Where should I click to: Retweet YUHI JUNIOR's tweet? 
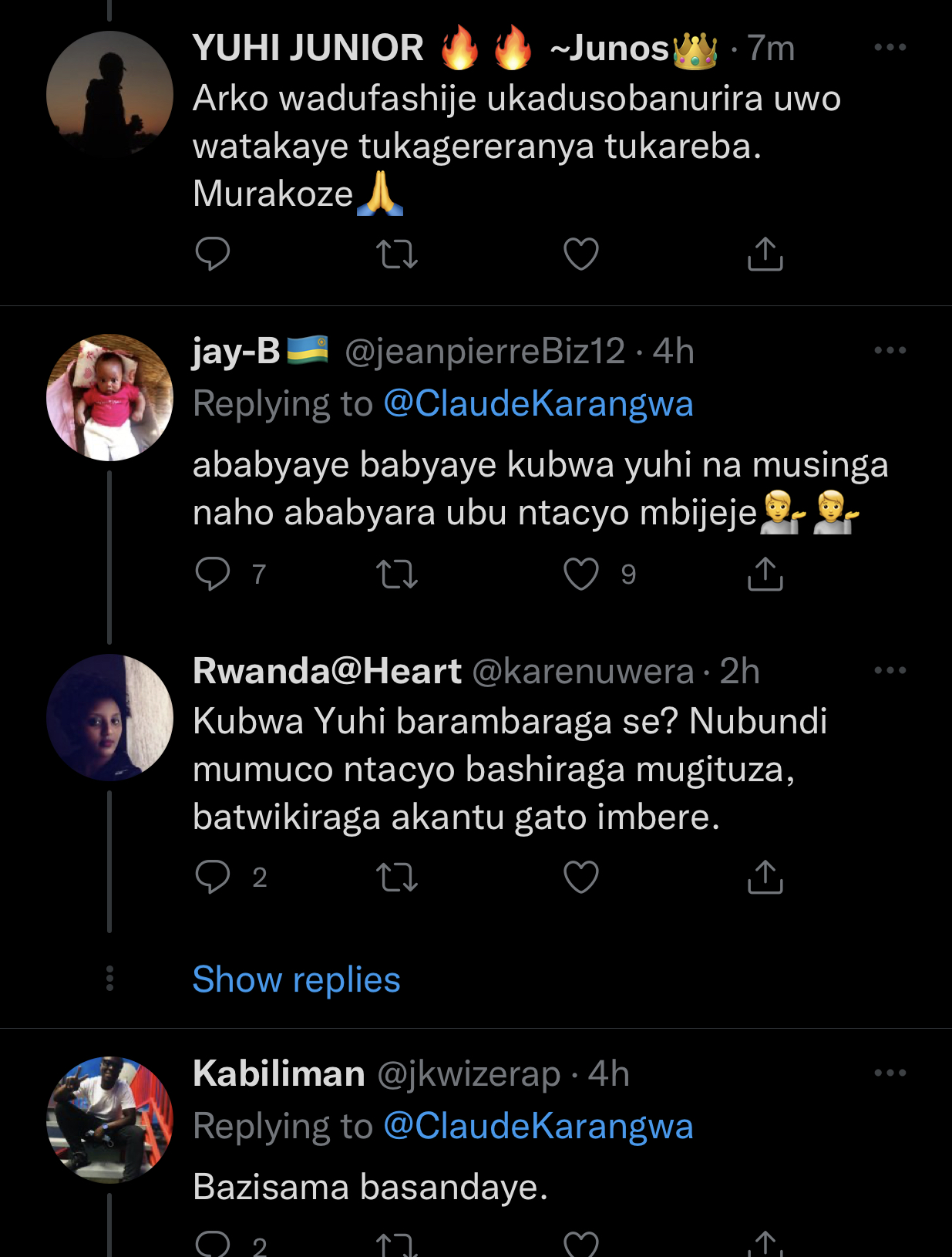point(397,254)
